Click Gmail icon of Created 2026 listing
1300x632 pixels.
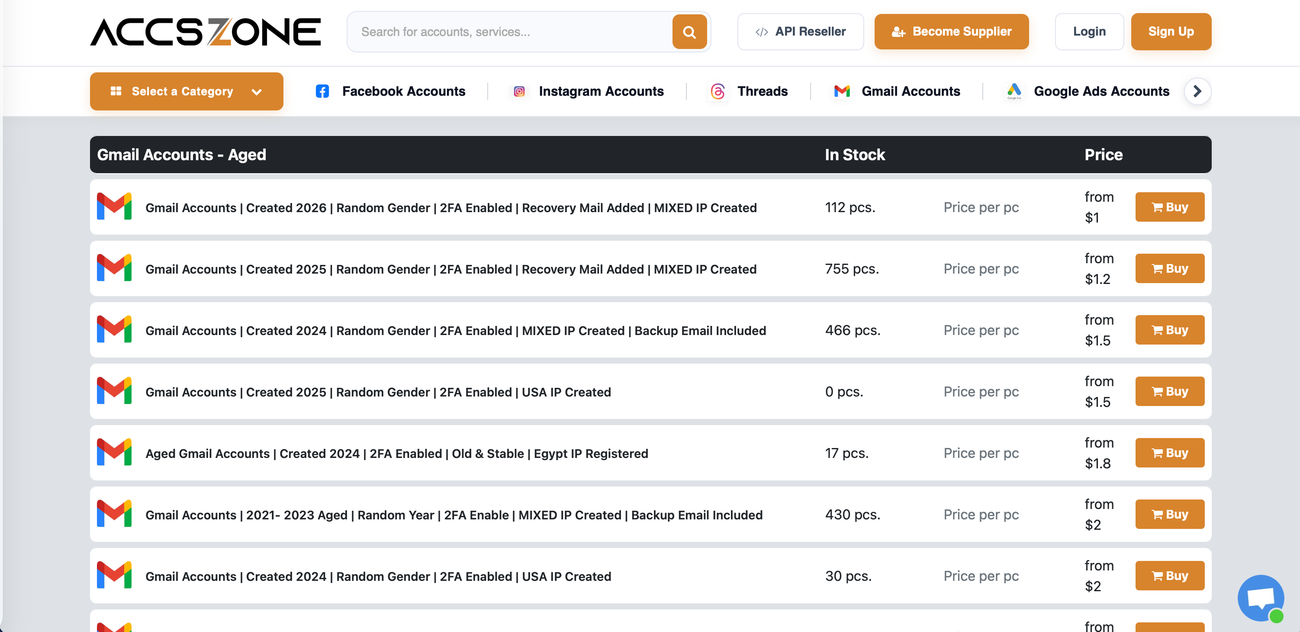click(114, 207)
